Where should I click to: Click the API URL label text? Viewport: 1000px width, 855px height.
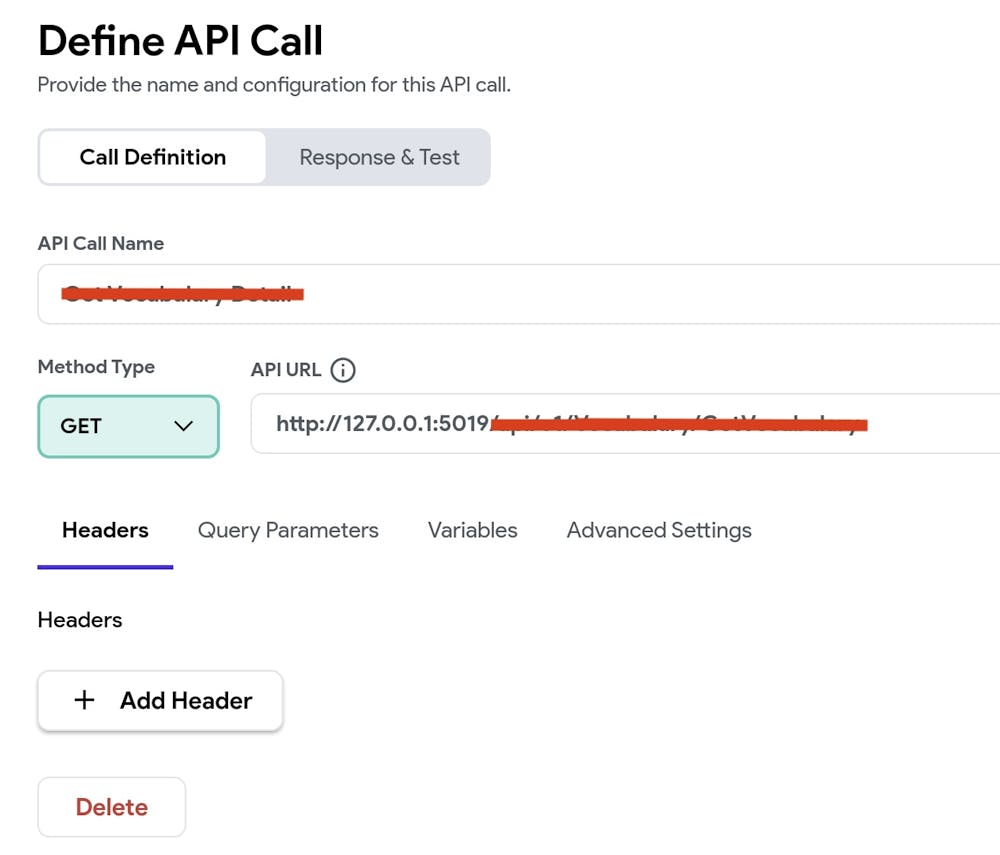[286, 370]
